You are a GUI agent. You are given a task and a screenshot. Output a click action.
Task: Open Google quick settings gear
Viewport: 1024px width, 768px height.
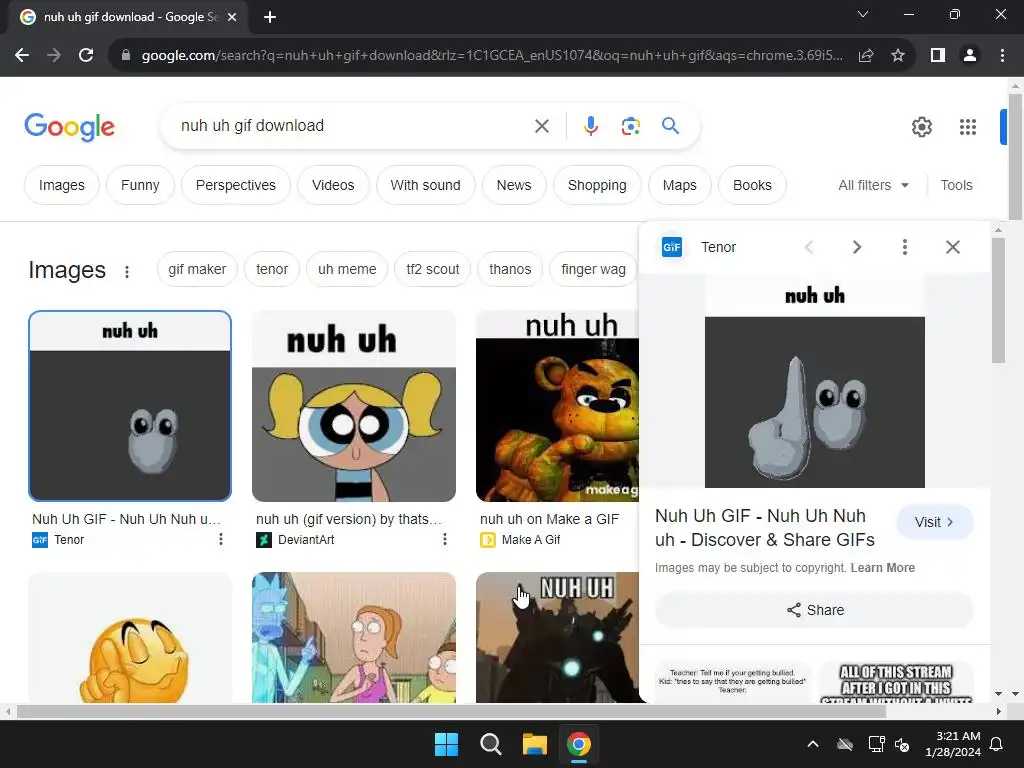[x=921, y=127]
